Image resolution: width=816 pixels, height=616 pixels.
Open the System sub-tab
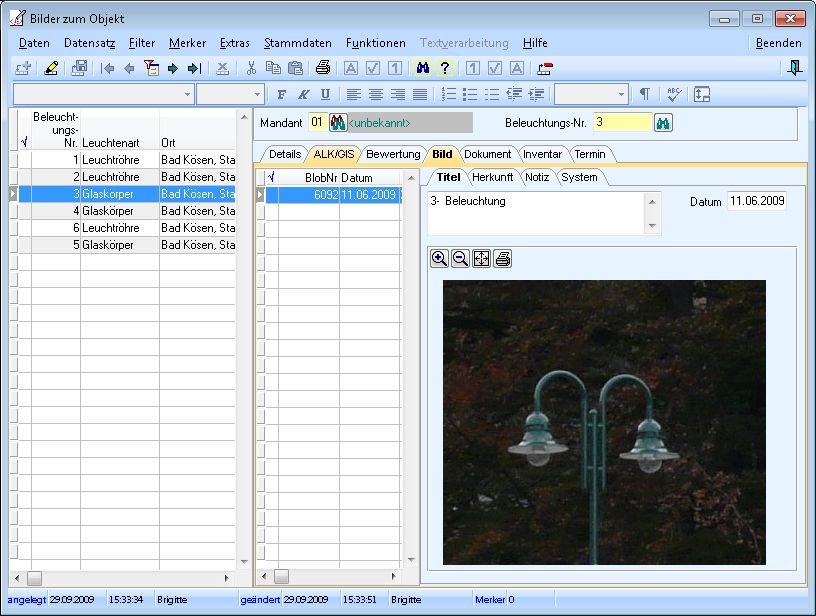[x=579, y=177]
